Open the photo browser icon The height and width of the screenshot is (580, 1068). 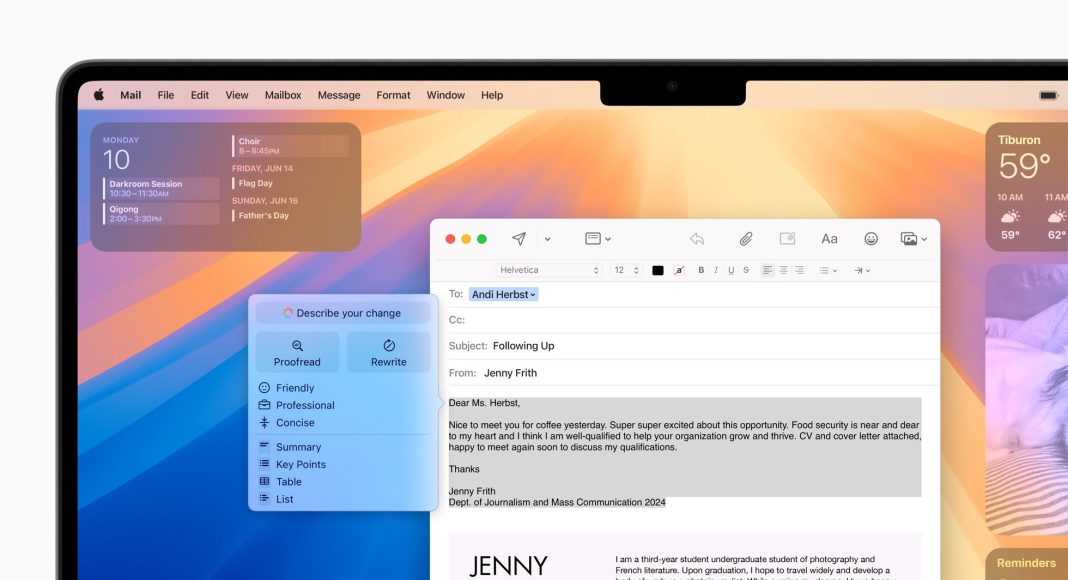pyautogui.click(x=913, y=239)
